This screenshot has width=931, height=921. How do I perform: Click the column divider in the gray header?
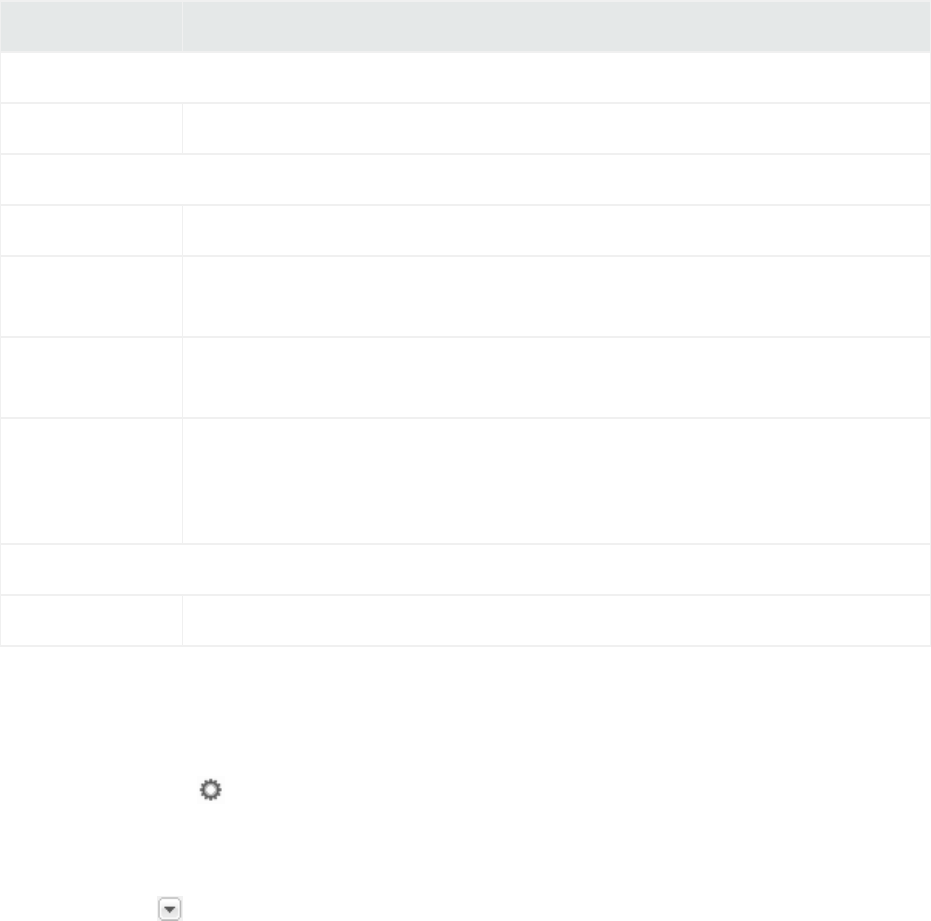(x=182, y=27)
